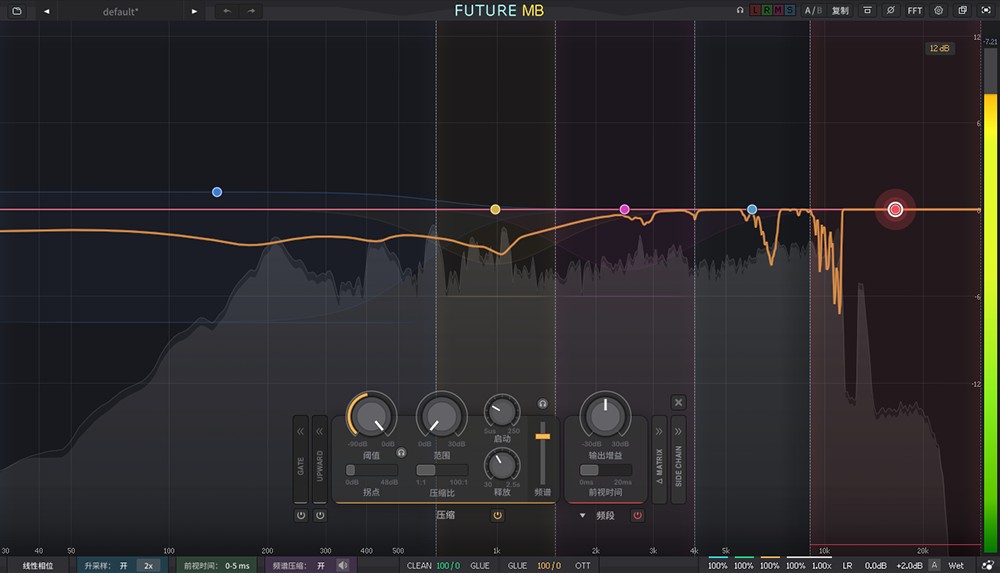Screen dimensions: 1000x573
Task: Click the orange 100/0 value
Action: [549, 565]
